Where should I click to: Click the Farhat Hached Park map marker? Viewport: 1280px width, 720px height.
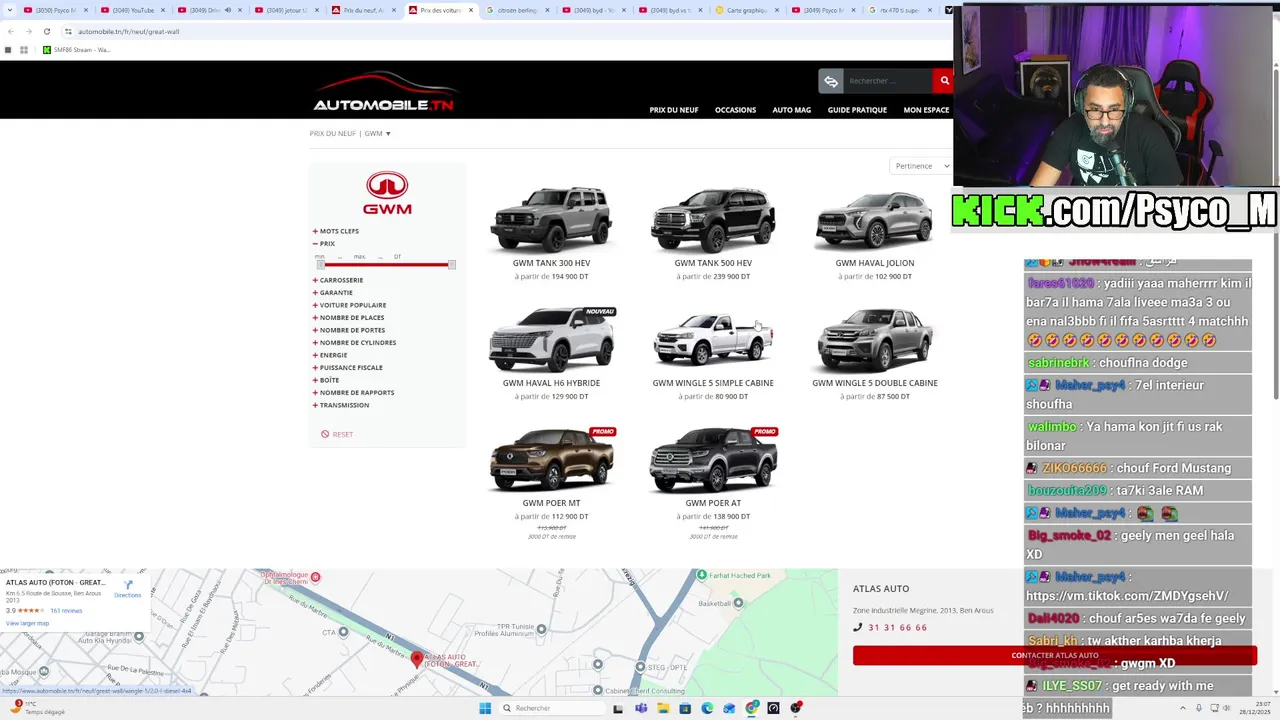pos(701,575)
